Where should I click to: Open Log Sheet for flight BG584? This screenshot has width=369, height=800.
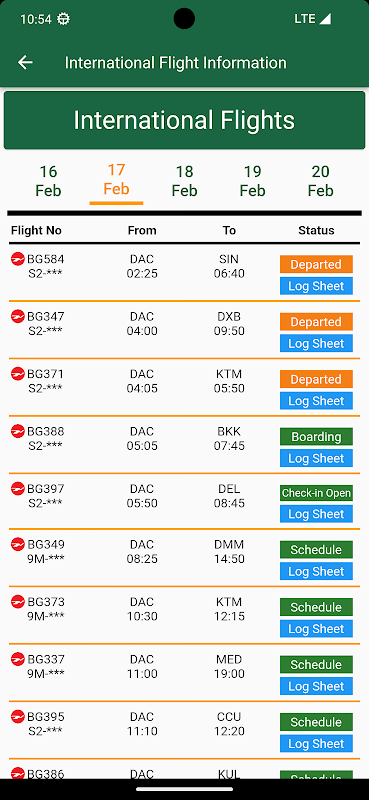(x=316, y=286)
